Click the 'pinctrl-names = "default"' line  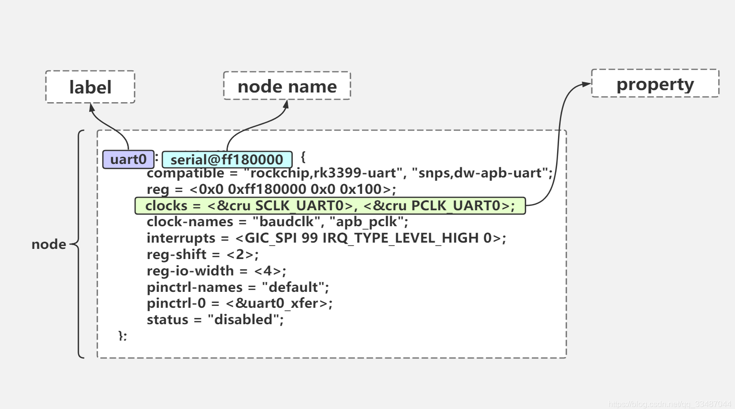[238, 287]
